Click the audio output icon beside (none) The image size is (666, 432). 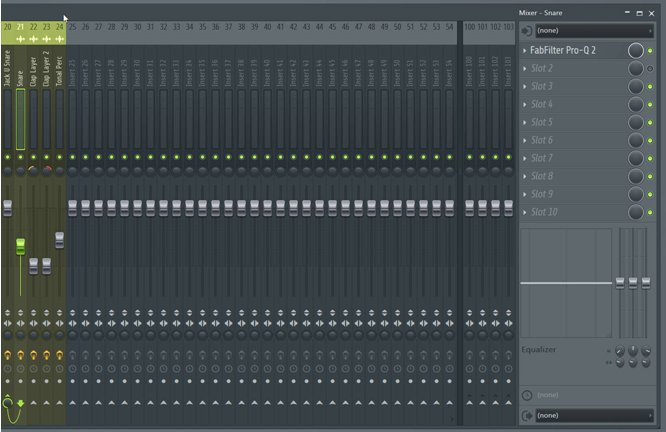click(527, 415)
